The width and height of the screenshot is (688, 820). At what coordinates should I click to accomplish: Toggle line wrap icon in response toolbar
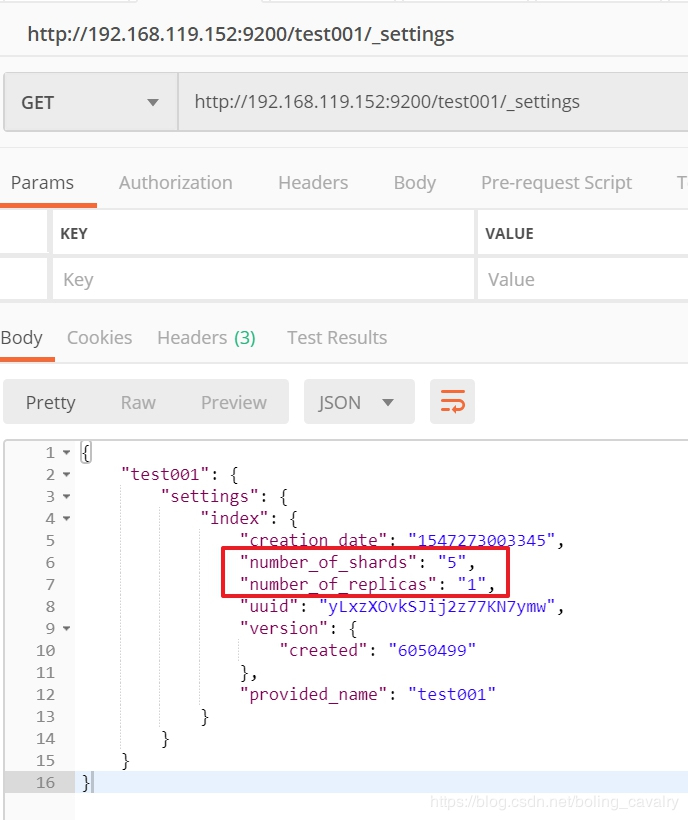click(x=452, y=402)
